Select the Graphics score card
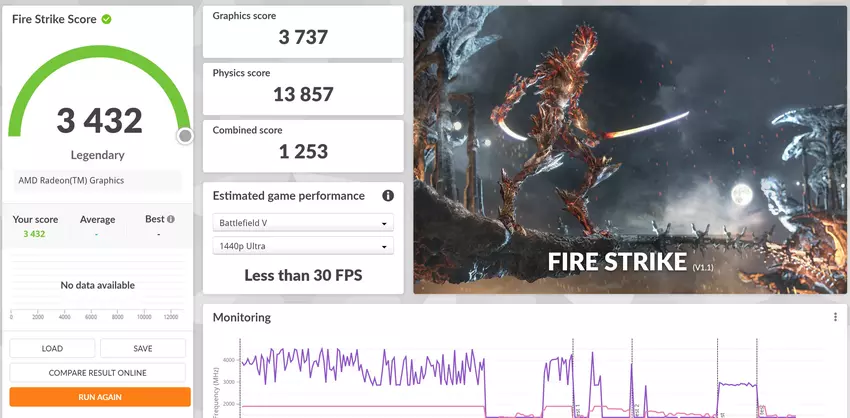The width and height of the screenshot is (850, 418). pyautogui.click(x=302, y=30)
